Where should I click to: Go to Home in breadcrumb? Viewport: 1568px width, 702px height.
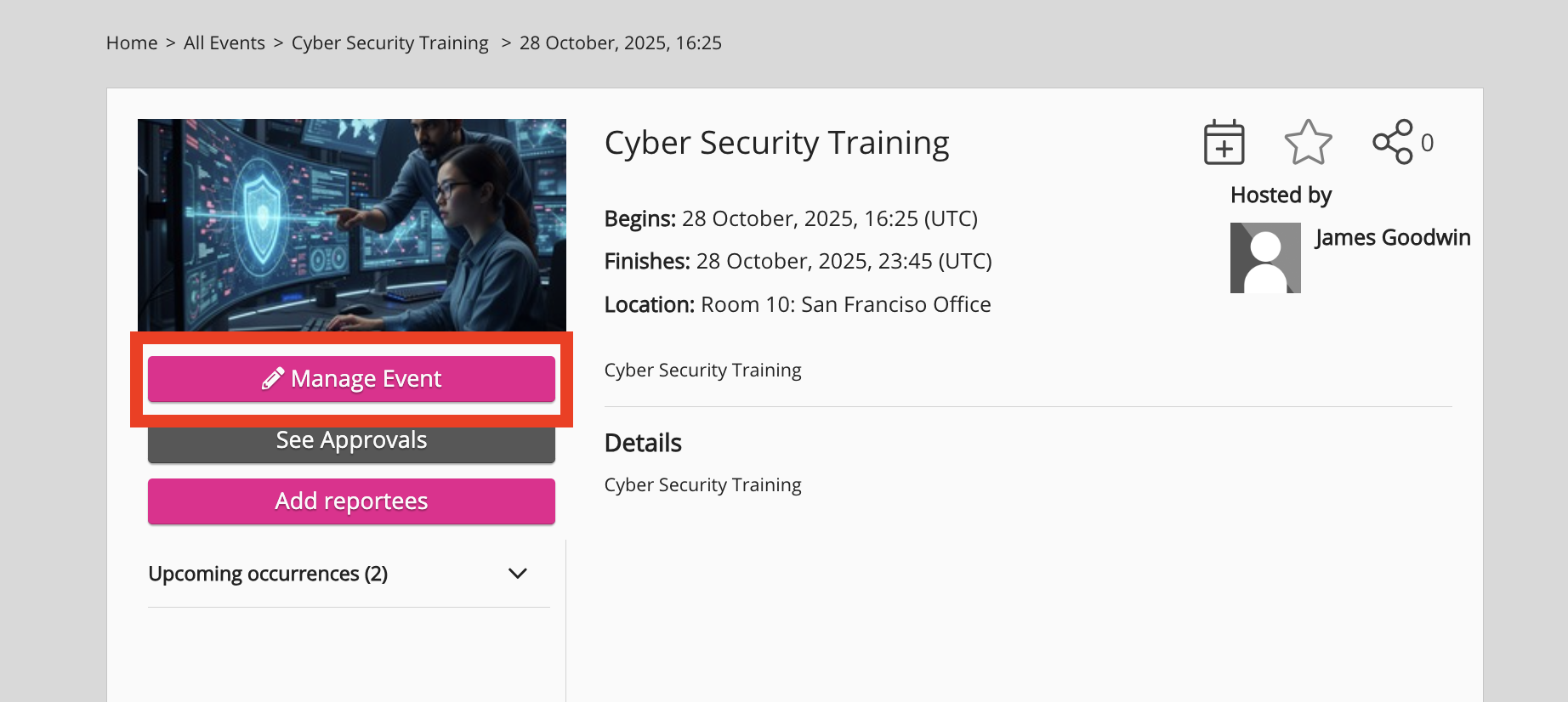click(132, 42)
